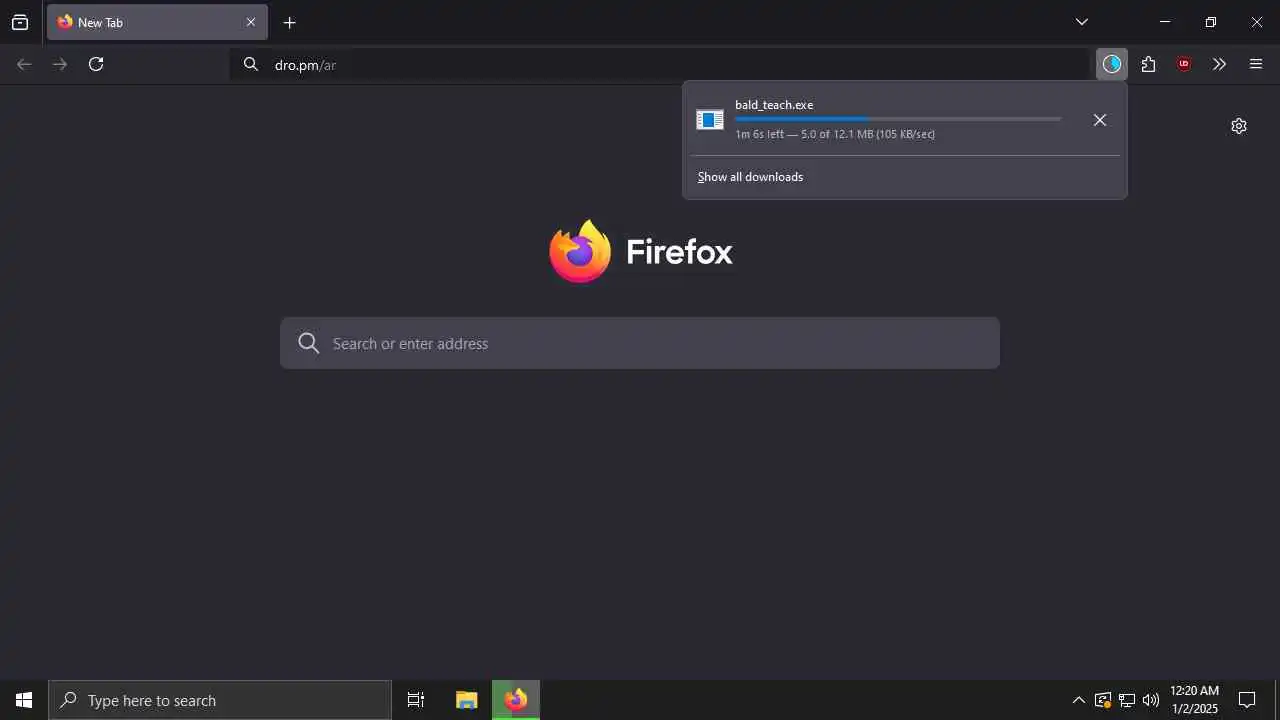Image resolution: width=1280 pixels, height=720 pixels.
Task: Click the Forward navigation arrow
Action: [x=60, y=64]
